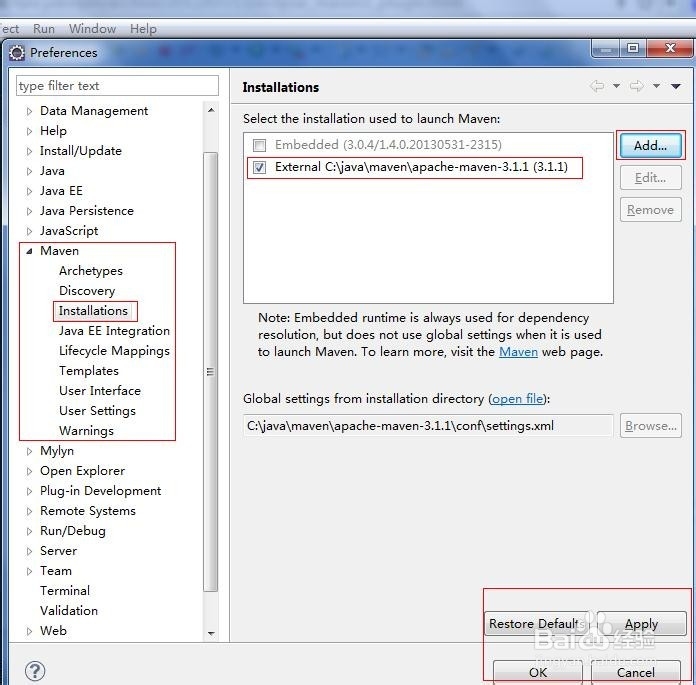Expand the Java preferences node
The width and height of the screenshot is (696, 685).
[29, 171]
